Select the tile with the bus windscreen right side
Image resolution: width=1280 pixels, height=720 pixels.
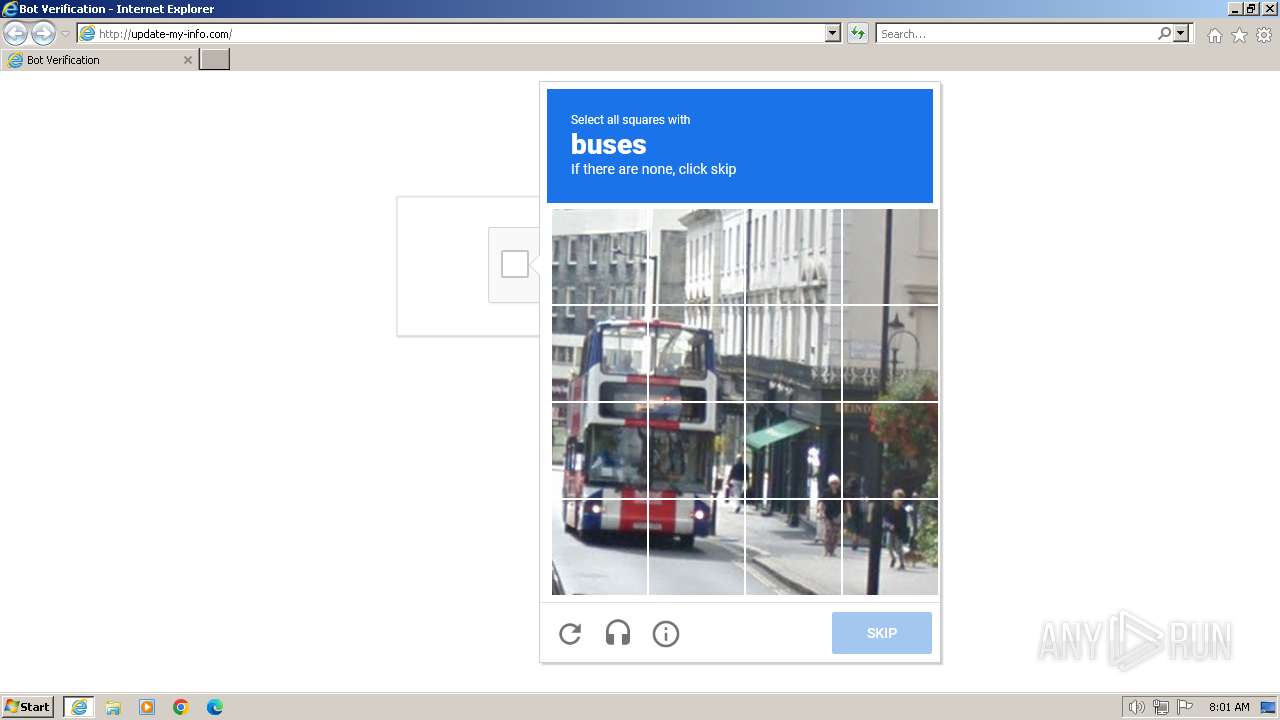pyautogui.click(x=697, y=450)
